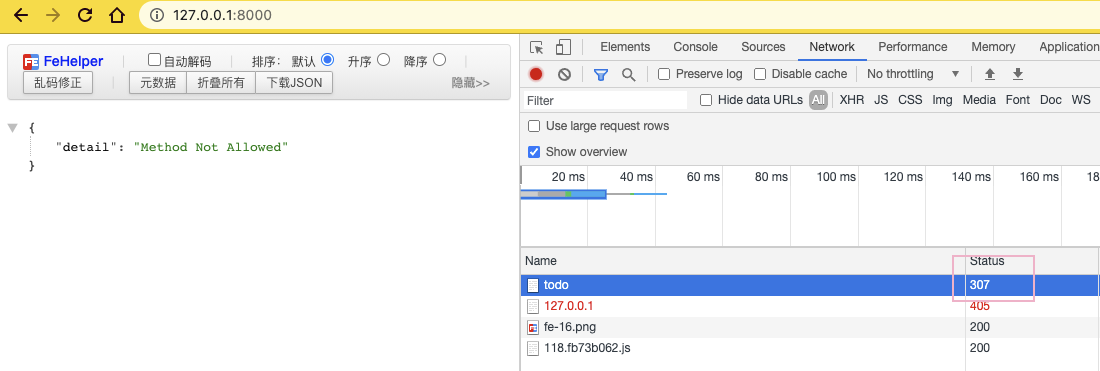Uncheck Show overview checkbox
The height and width of the screenshot is (371, 1100).
[534, 151]
